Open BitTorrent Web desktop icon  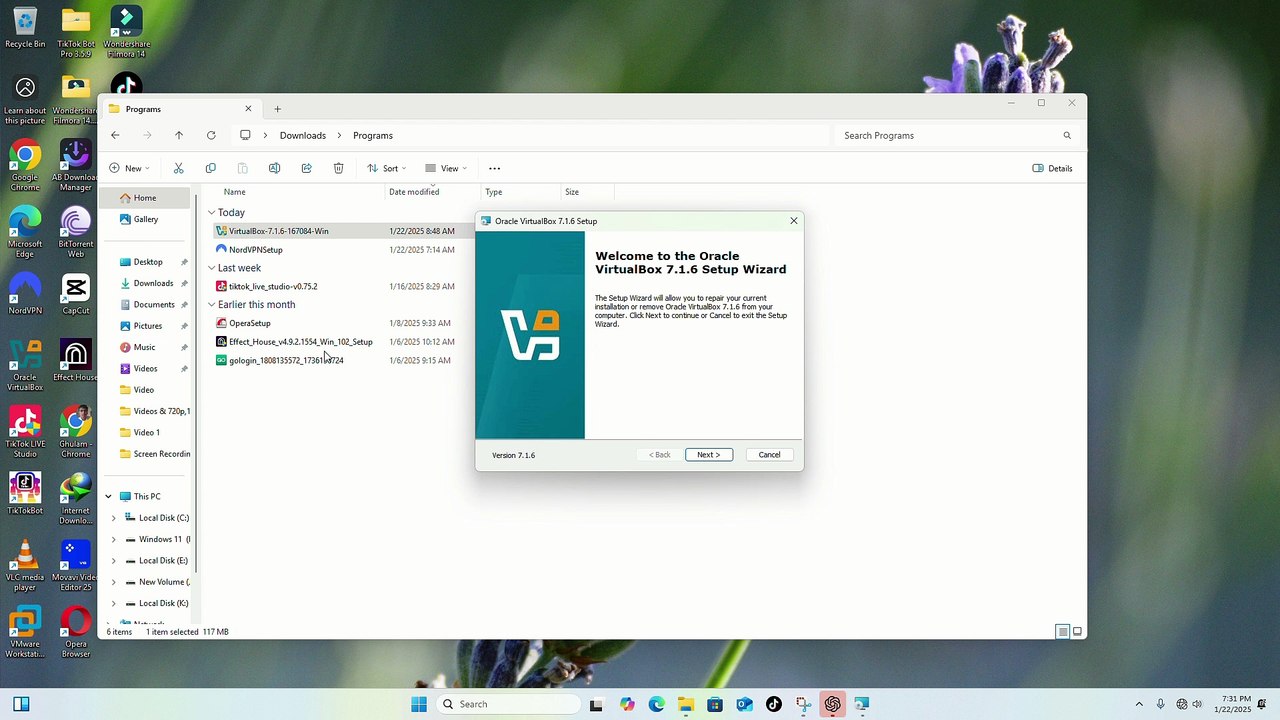[x=76, y=234]
